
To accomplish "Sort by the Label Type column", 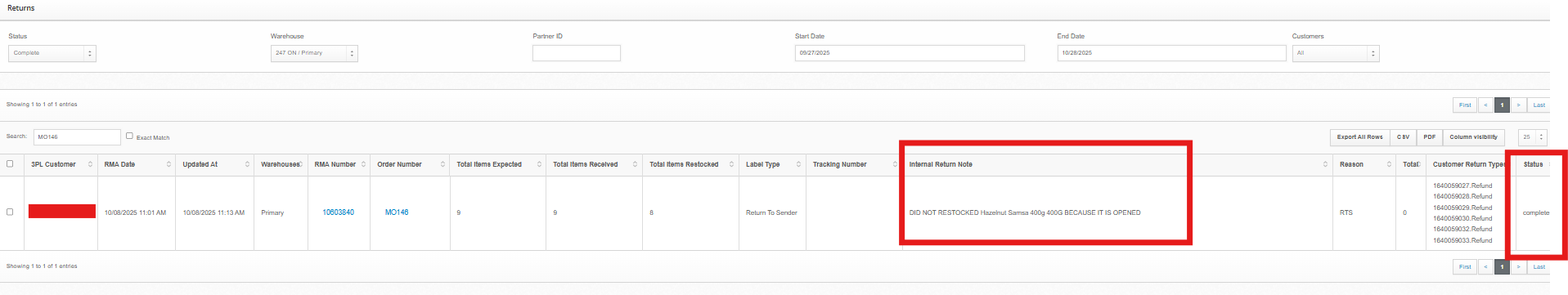I will pyautogui.click(x=772, y=164).
